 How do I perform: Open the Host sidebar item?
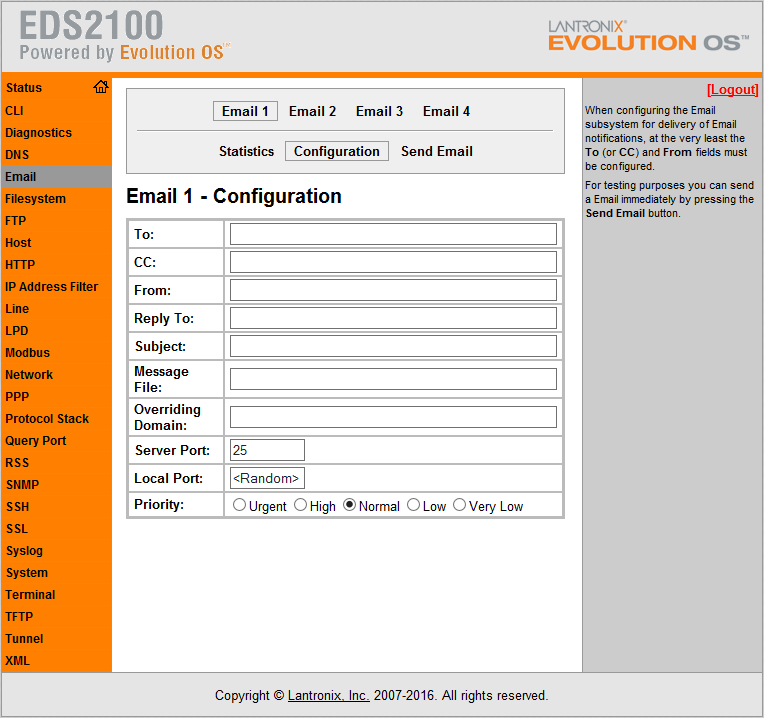pos(56,243)
